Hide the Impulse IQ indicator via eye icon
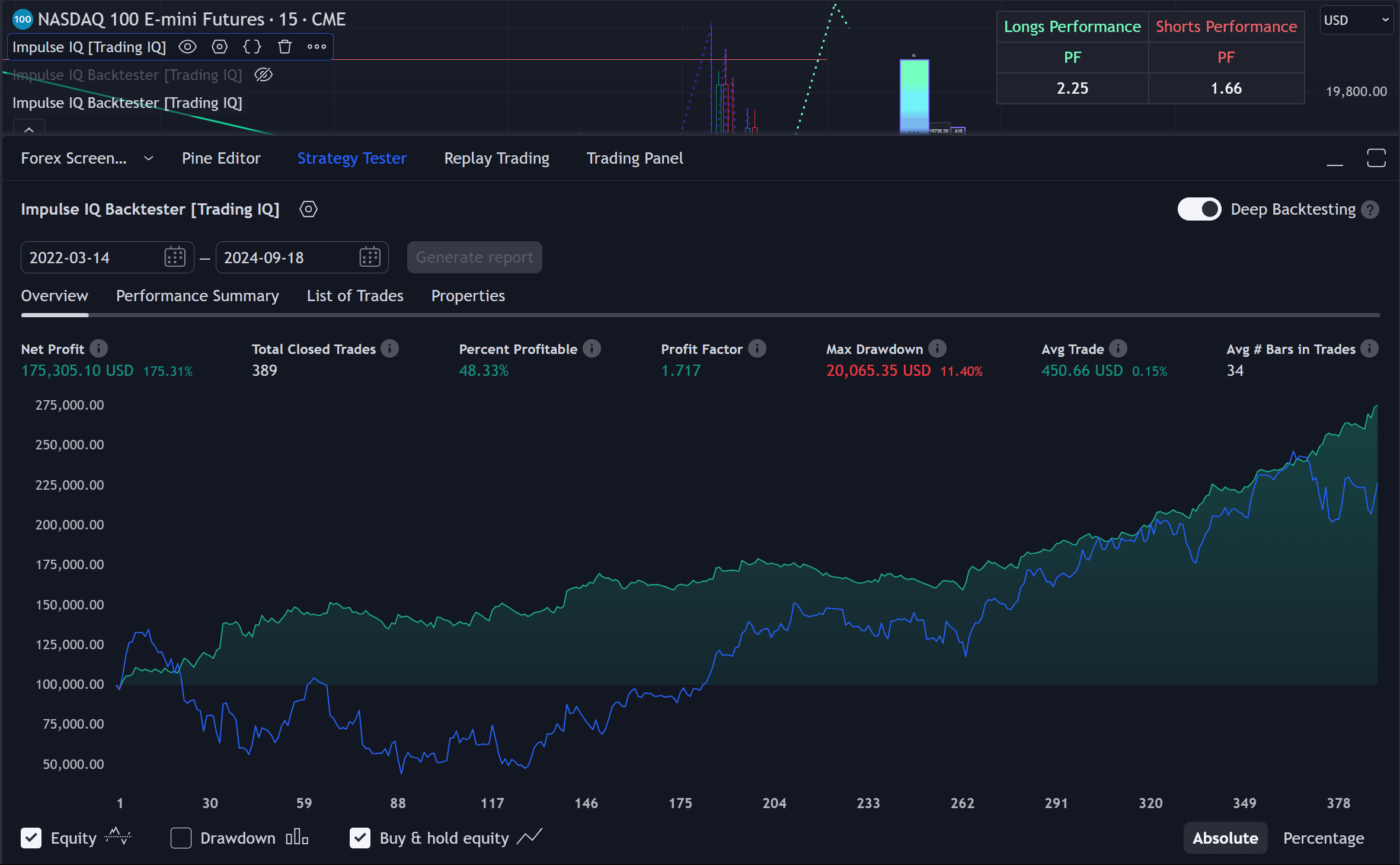This screenshot has height=865, width=1400. pos(187,47)
